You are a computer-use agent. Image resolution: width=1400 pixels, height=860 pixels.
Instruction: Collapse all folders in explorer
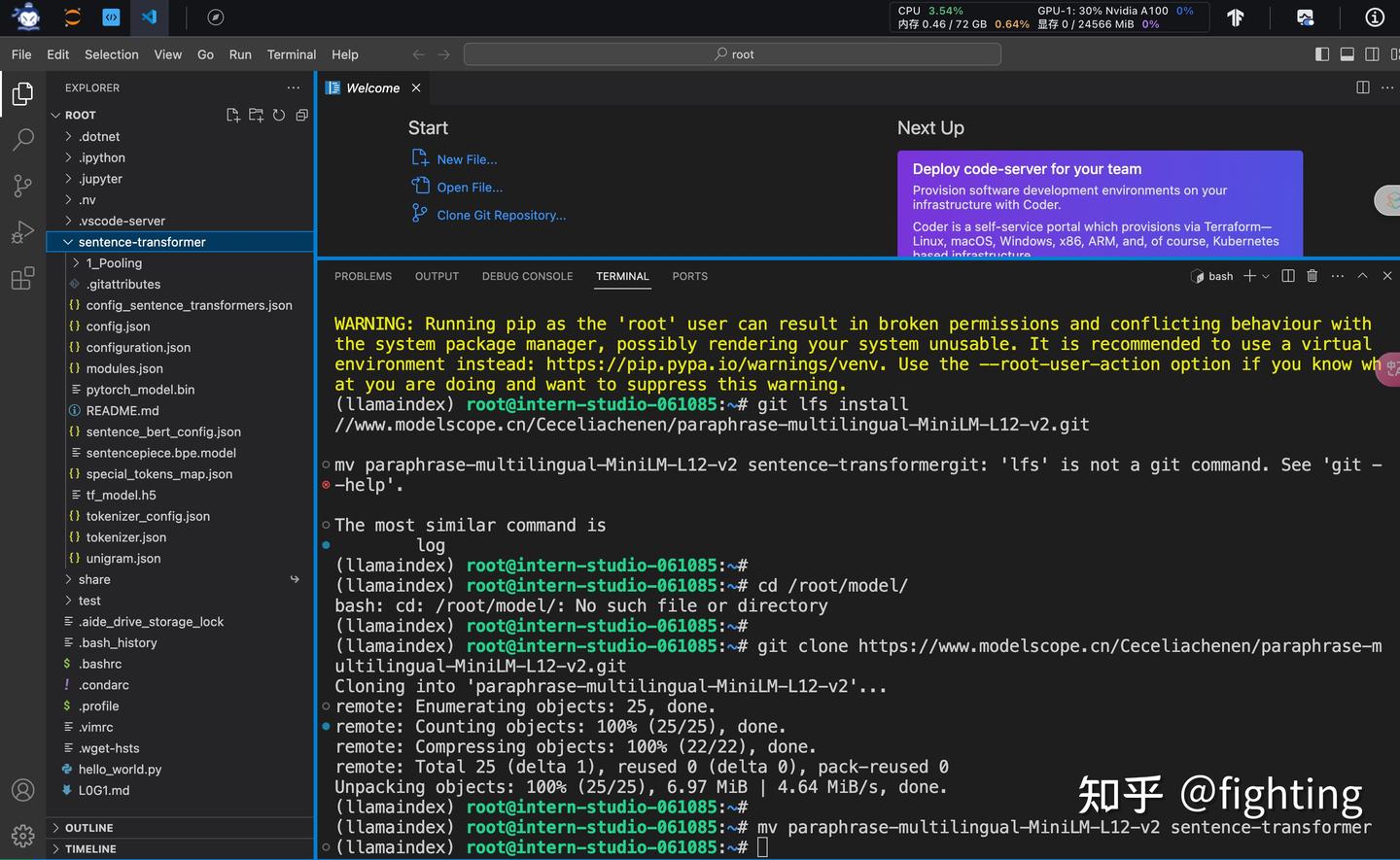pos(301,115)
